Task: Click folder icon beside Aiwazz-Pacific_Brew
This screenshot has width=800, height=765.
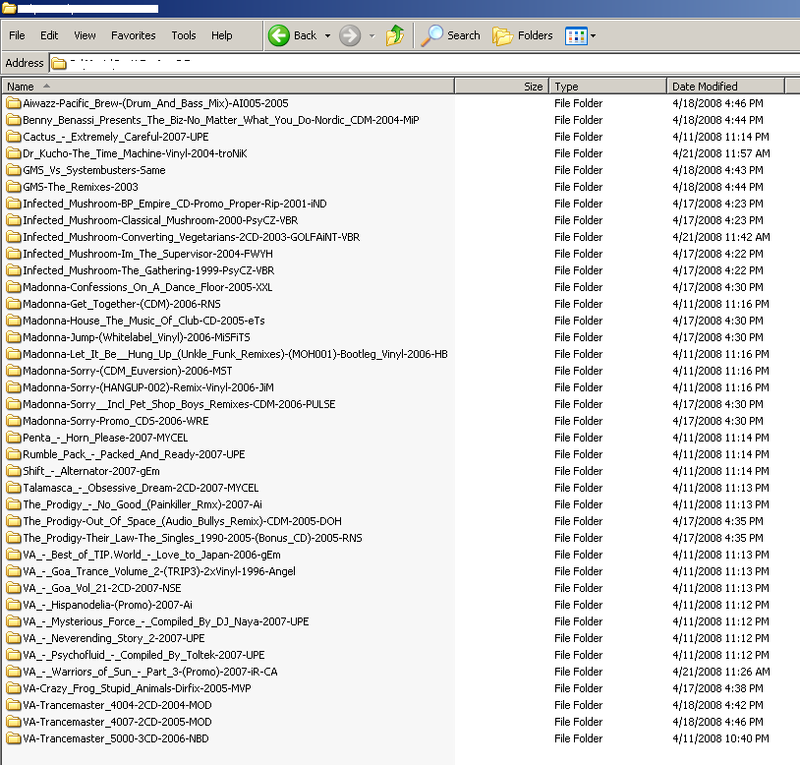Action: (x=13, y=103)
